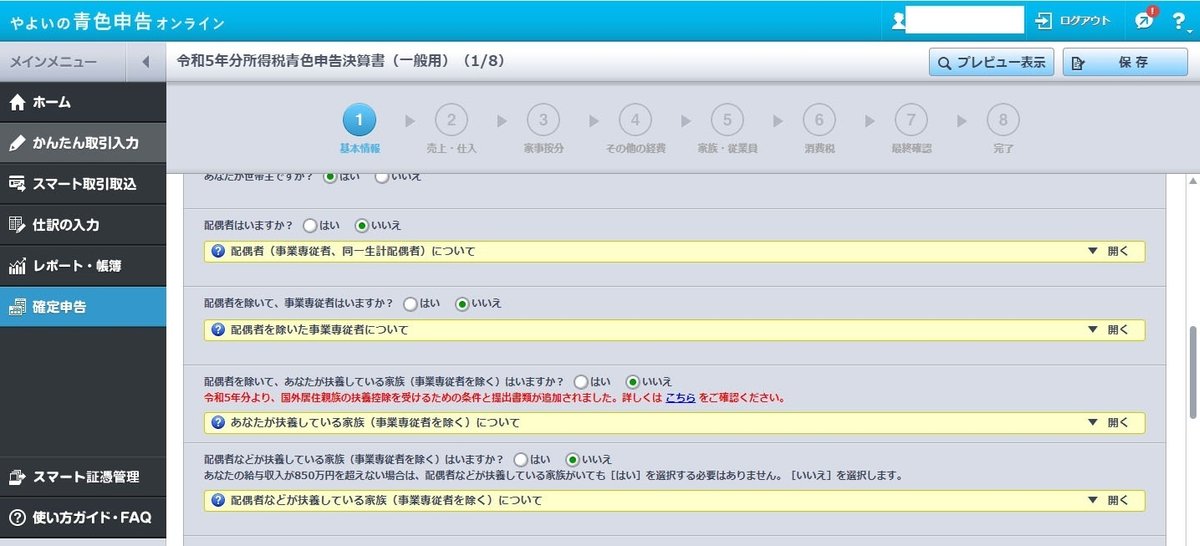The width and height of the screenshot is (1200, 546).
Task: Go to step 8 完了 circle
Action: (1003, 121)
